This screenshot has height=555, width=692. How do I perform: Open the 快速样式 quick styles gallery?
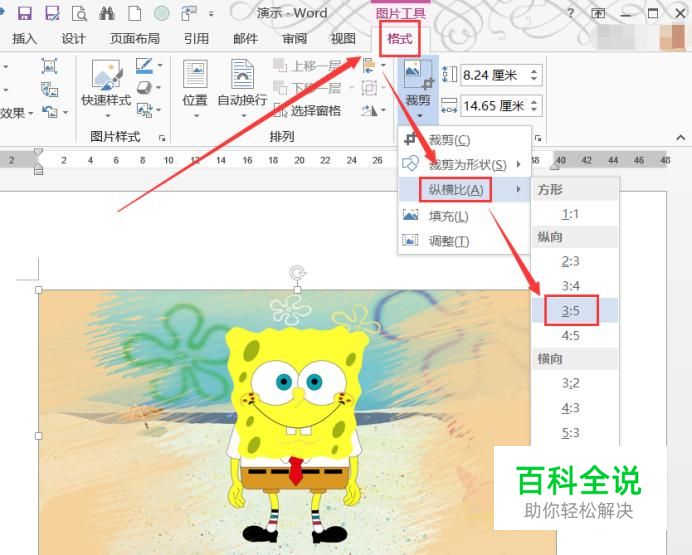click(106, 88)
